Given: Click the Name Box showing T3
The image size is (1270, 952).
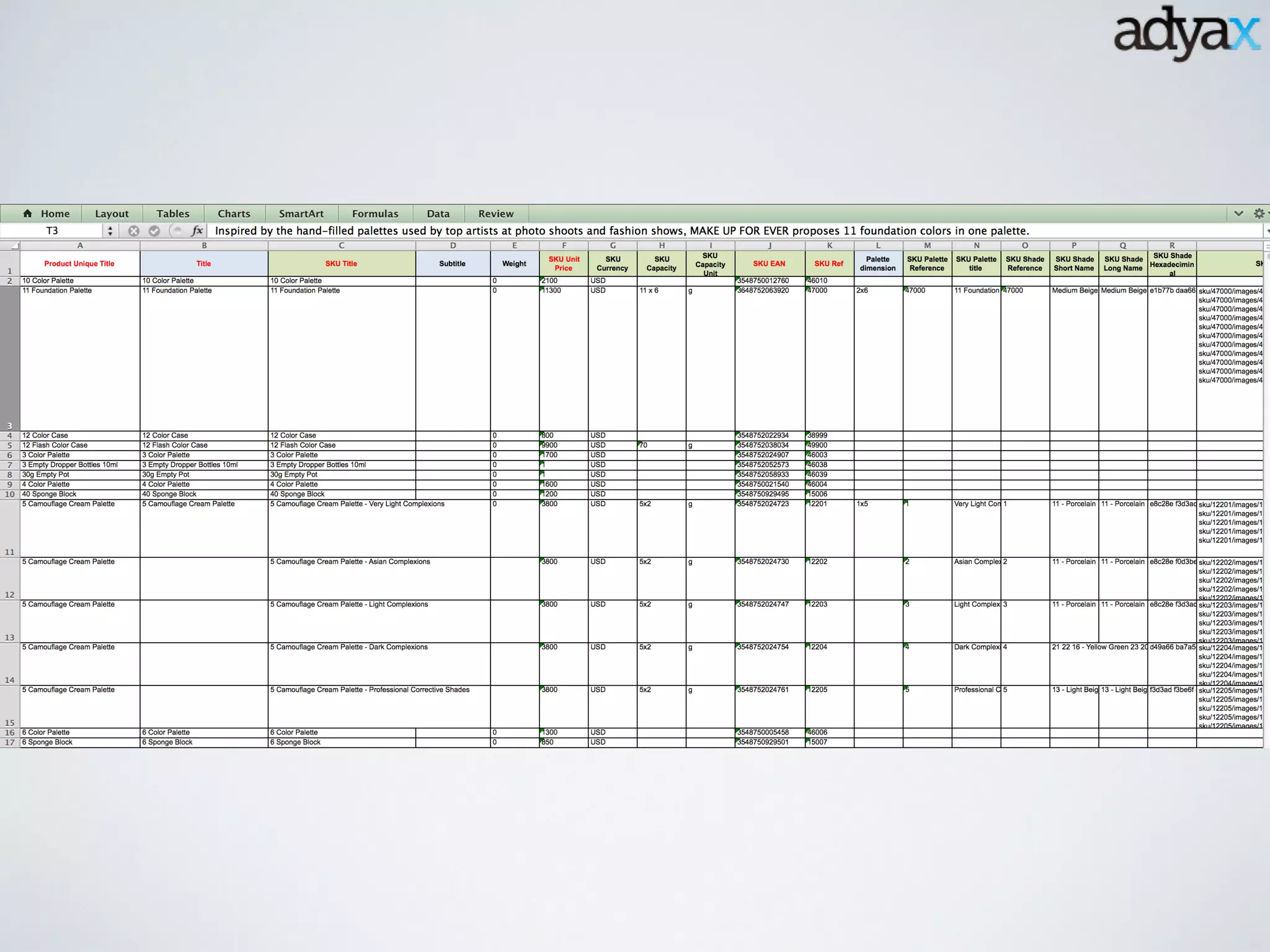Looking at the screenshot, I should coord(52,231).
